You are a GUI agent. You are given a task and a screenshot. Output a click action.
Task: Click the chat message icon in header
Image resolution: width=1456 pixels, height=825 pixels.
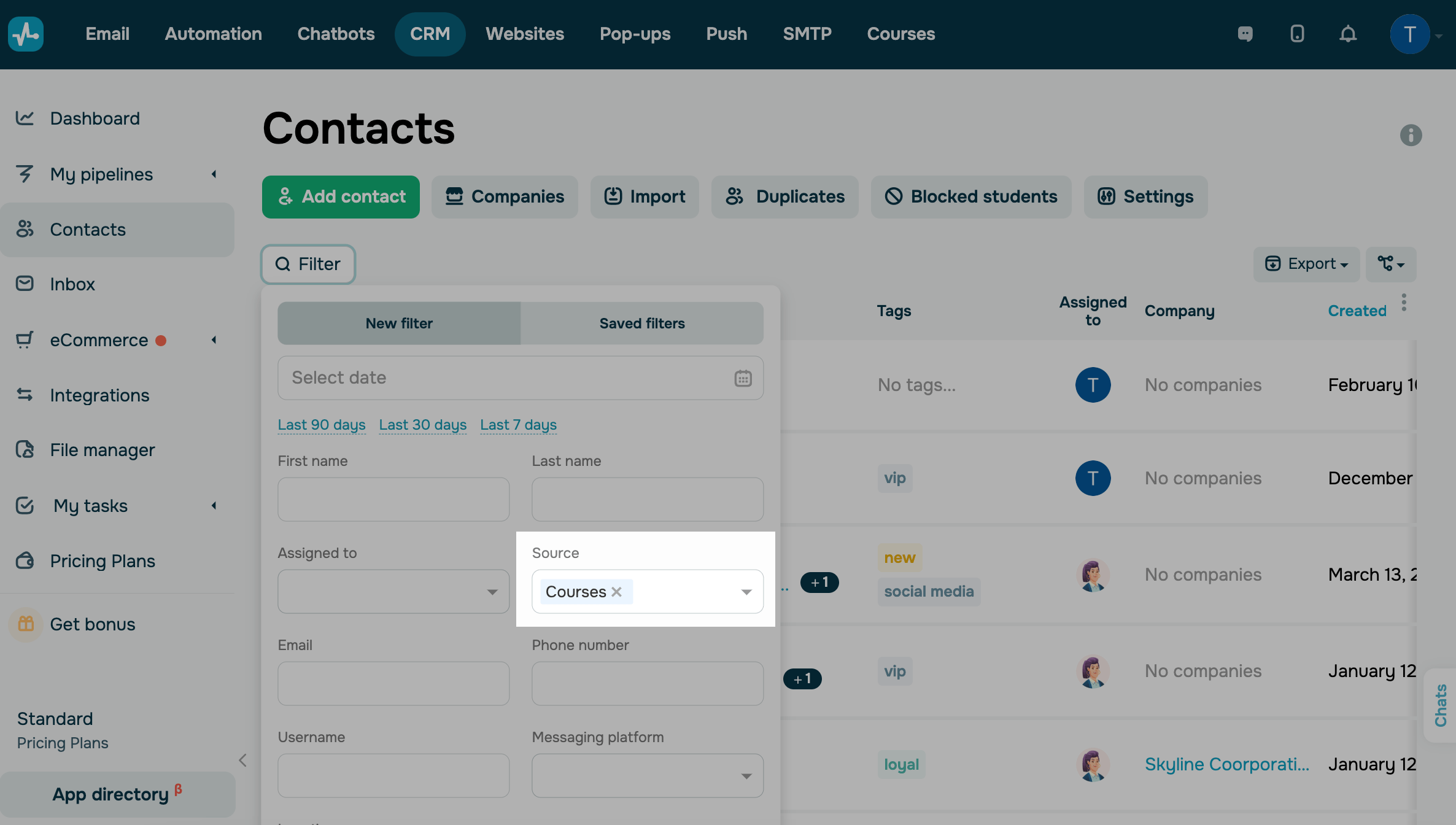[x=1245, y=34]
